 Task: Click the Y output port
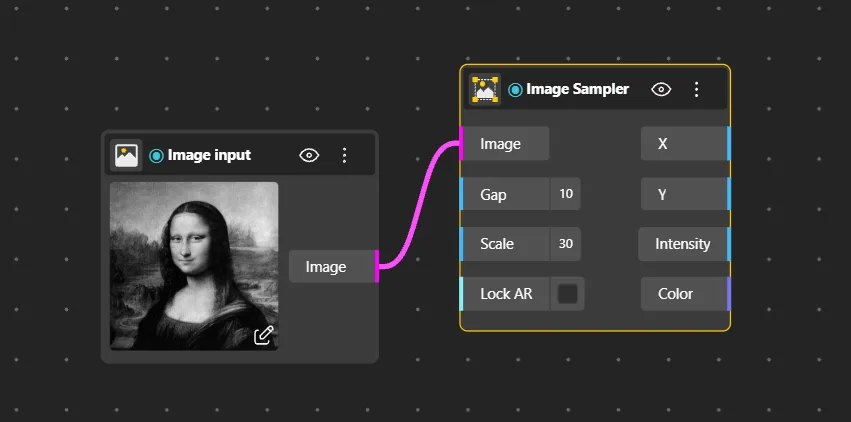click(729, 194)
